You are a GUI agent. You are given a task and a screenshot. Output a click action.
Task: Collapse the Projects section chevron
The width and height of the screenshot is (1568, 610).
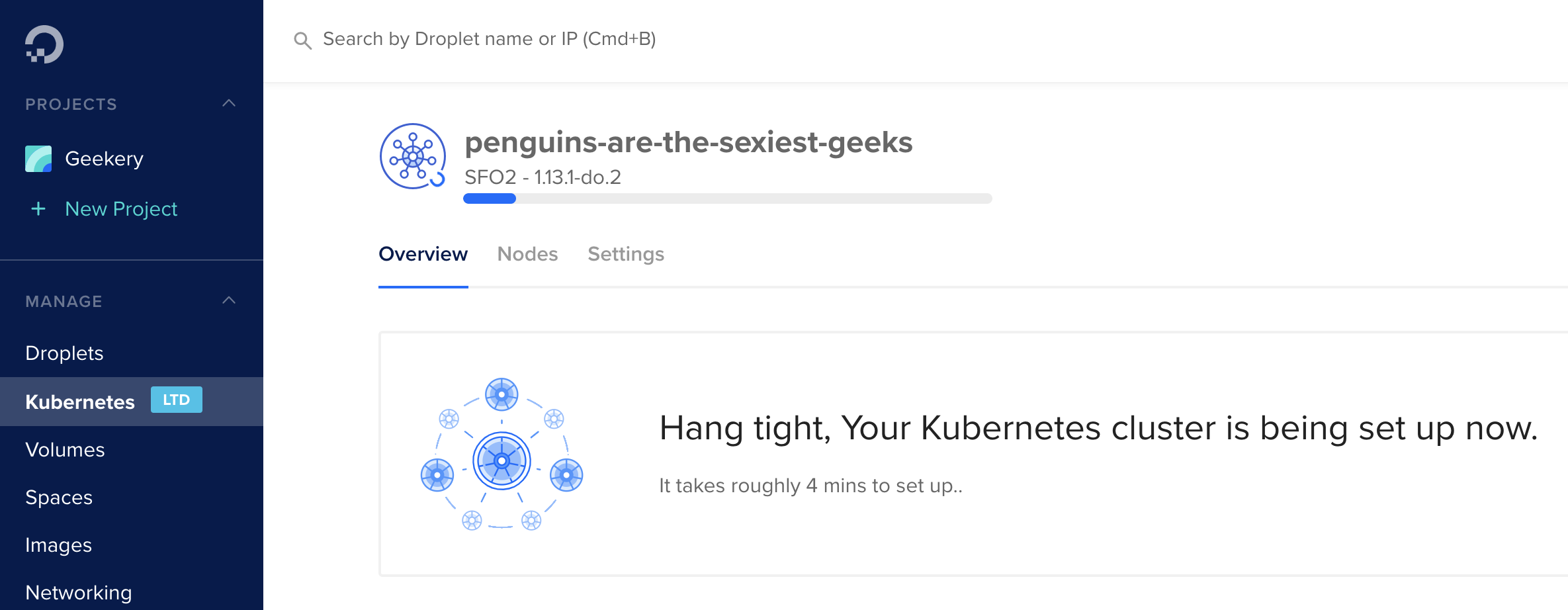(229, 103)
